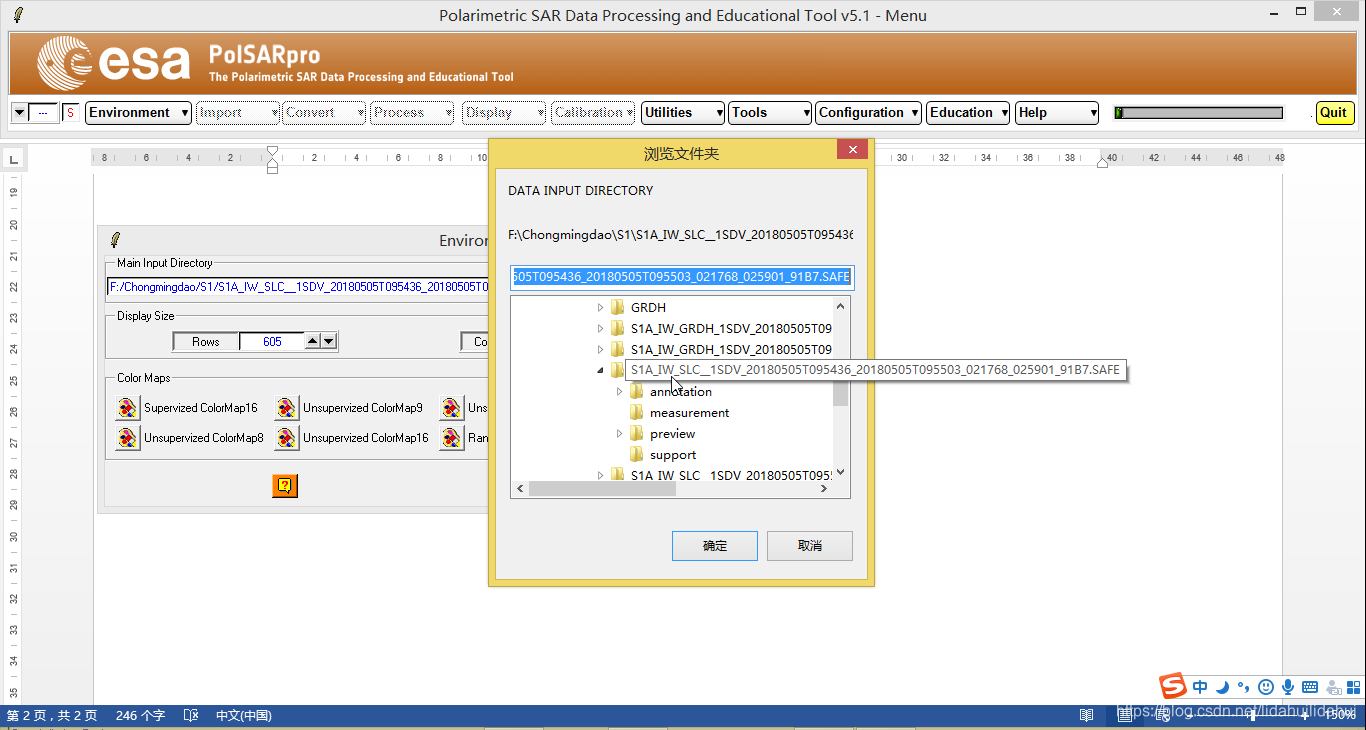
Task: Click the 150% zoom level text
Action: [x=1340, y=715]
